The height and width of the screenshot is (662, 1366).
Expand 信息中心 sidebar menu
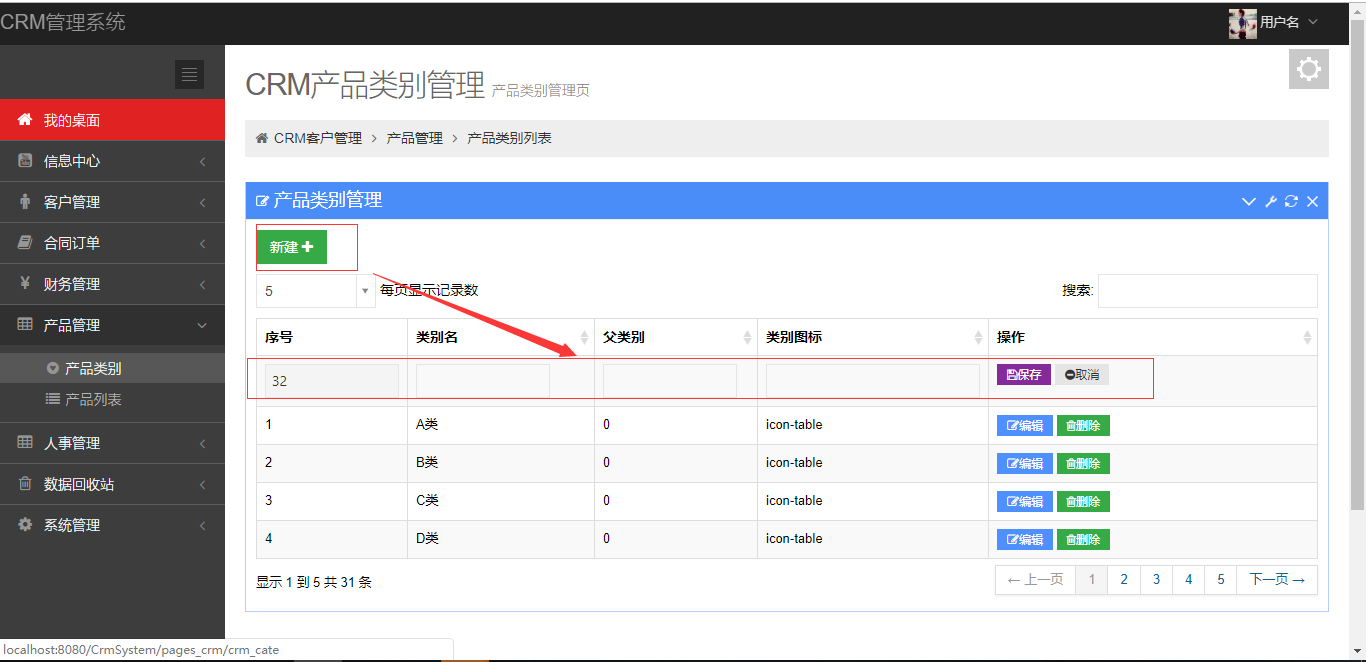tap(112, 161)
